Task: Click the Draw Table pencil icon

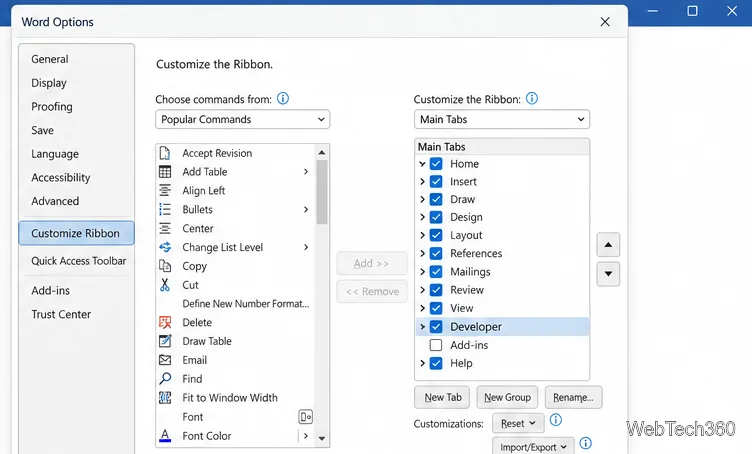Action: [x=164, y=341]
